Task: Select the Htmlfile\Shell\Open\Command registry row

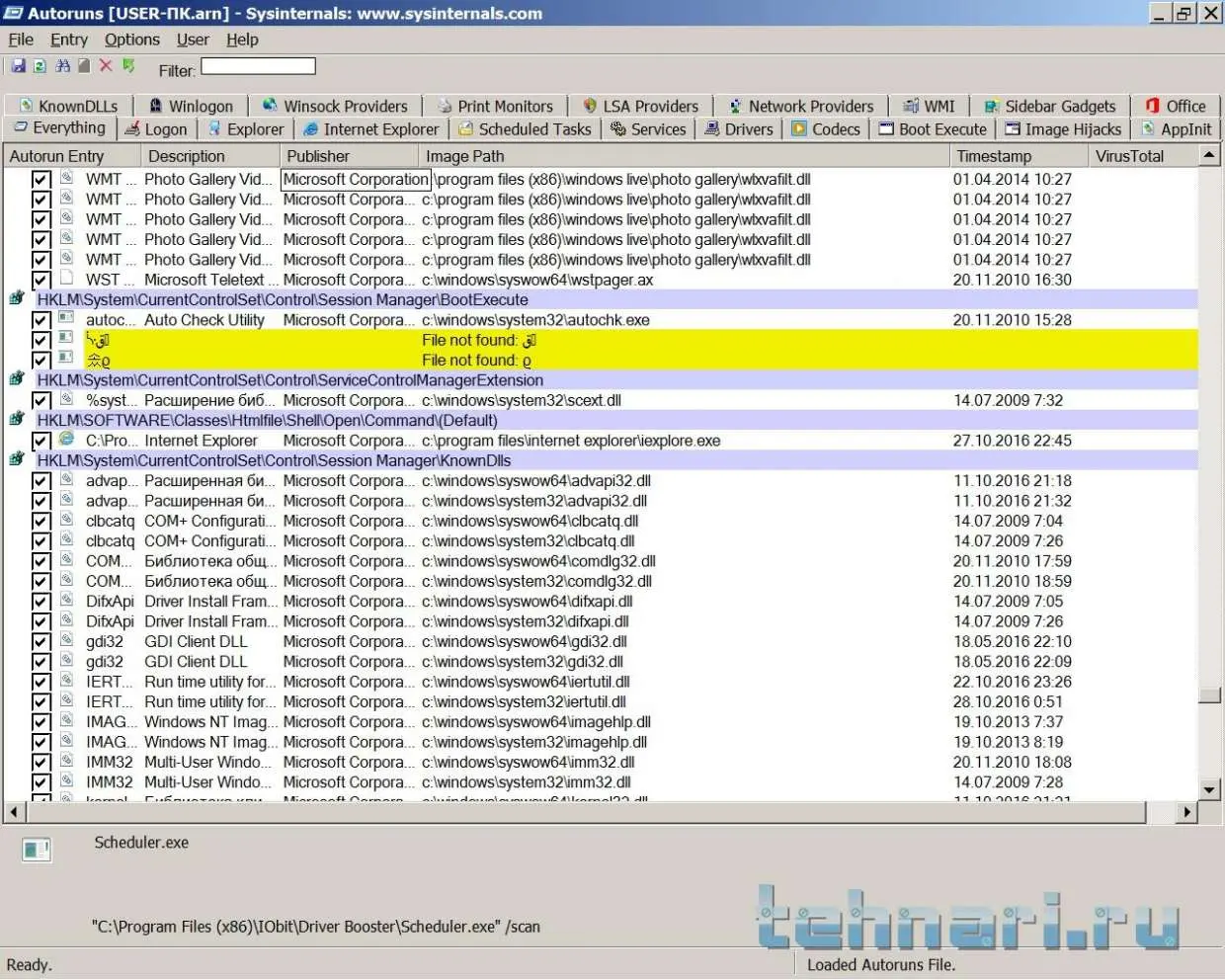Action: click(601, 421)
